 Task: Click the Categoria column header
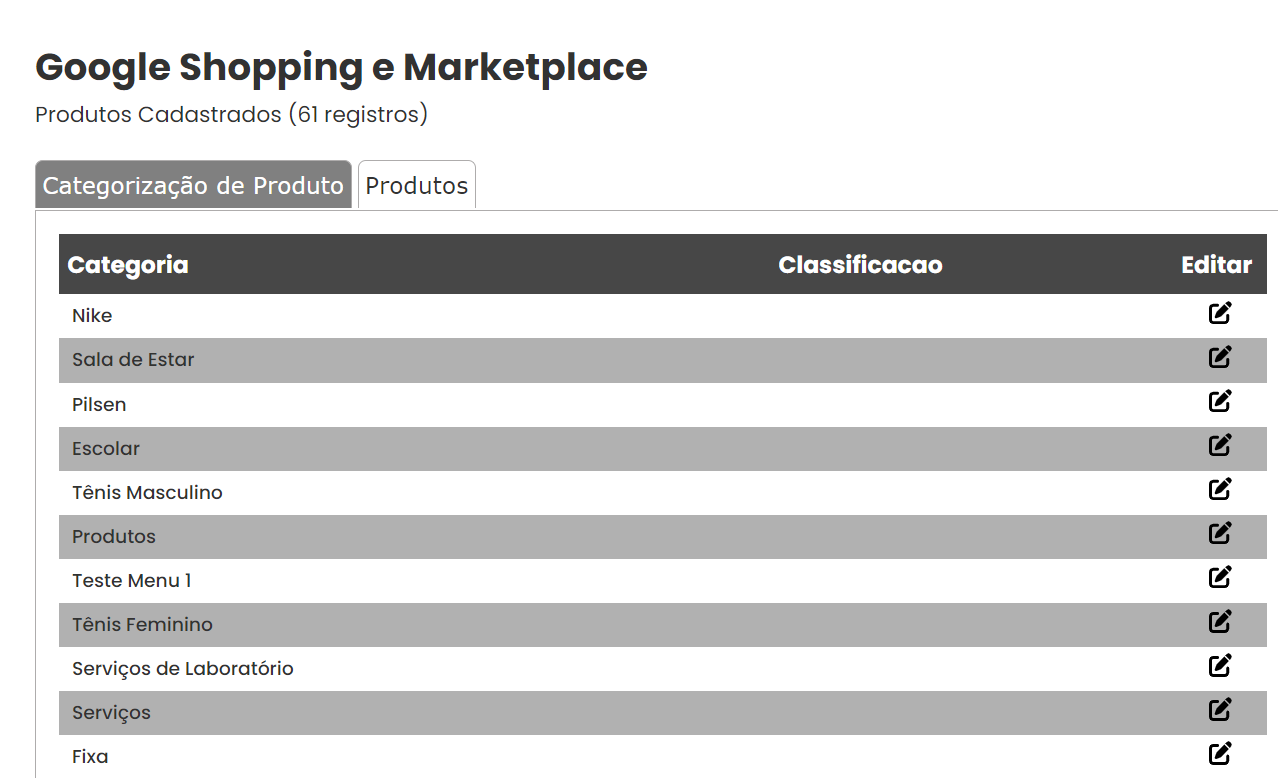point(128,264)
